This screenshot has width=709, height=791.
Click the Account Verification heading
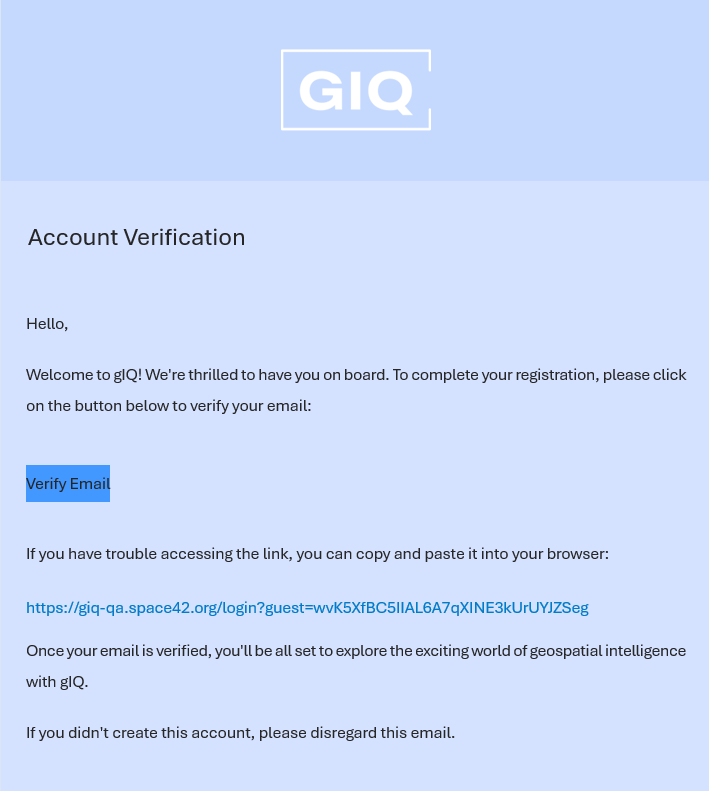point(136,237)
